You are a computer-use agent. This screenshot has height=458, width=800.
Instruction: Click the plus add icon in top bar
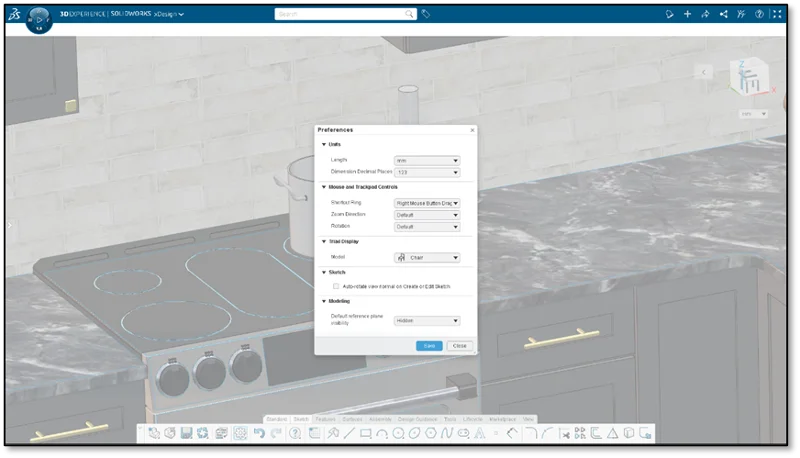(687, 14)
